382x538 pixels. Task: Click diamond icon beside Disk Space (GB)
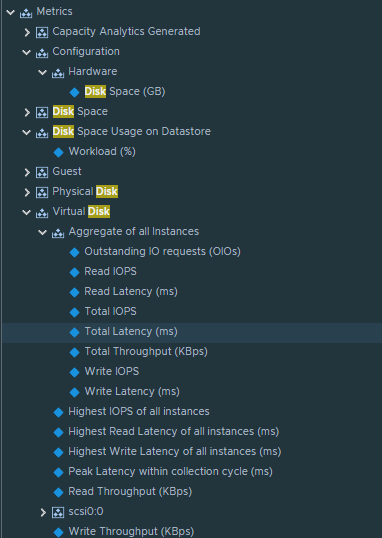pyautogui.click(x=74, y=92)
